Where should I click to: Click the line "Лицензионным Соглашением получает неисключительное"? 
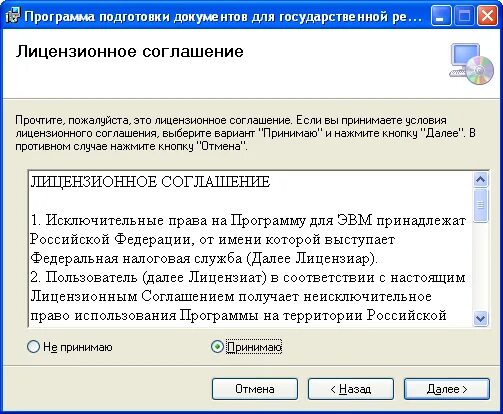coord(231,297)
